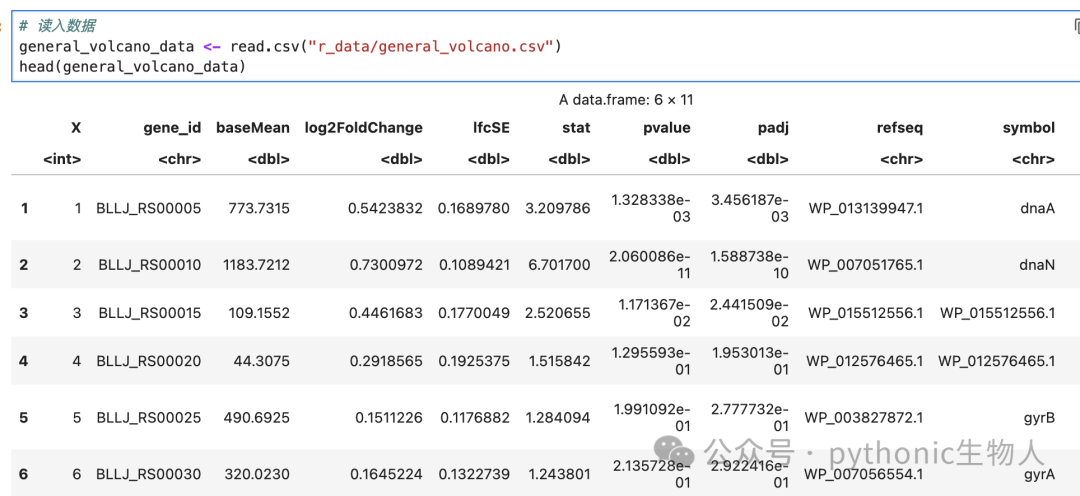Viewport: 1080px width, 496px height.
Task: Click lfcSE value 0.1689780
Action: [474, 208]
